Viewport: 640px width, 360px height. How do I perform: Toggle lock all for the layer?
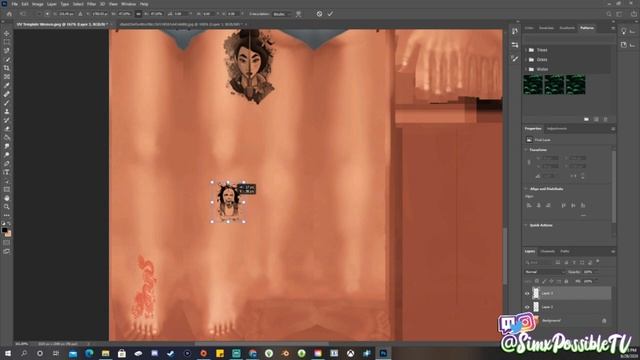pos(566,281)
